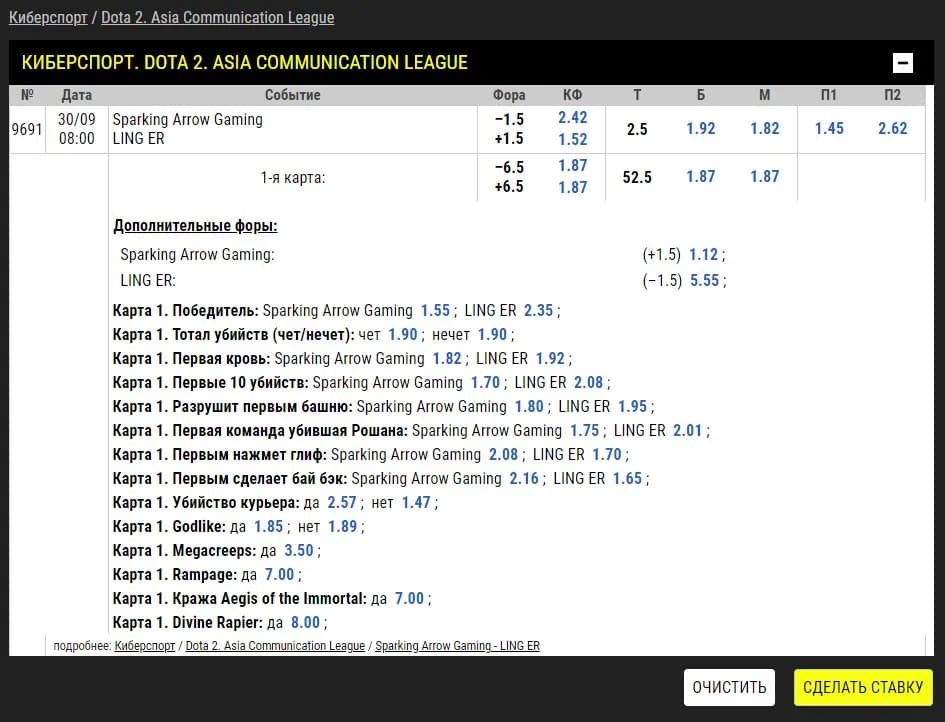Click the СДЕЛАТЬ СТАВКУ button
The image size is (945, 722).
pyautogui.click(x=863, y=687)
